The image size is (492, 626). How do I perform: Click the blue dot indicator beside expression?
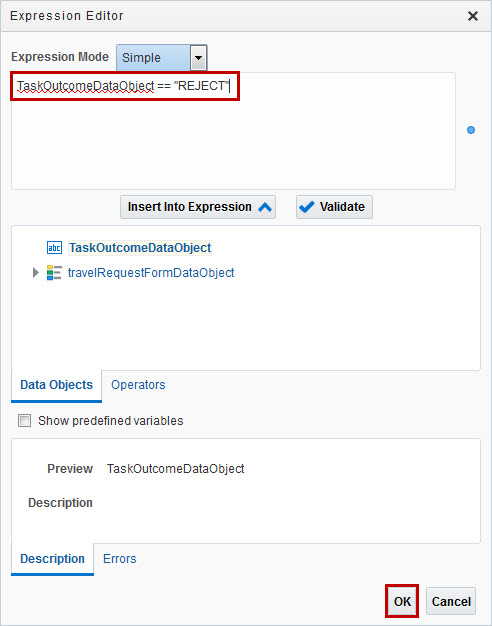[x=471, y=130]
